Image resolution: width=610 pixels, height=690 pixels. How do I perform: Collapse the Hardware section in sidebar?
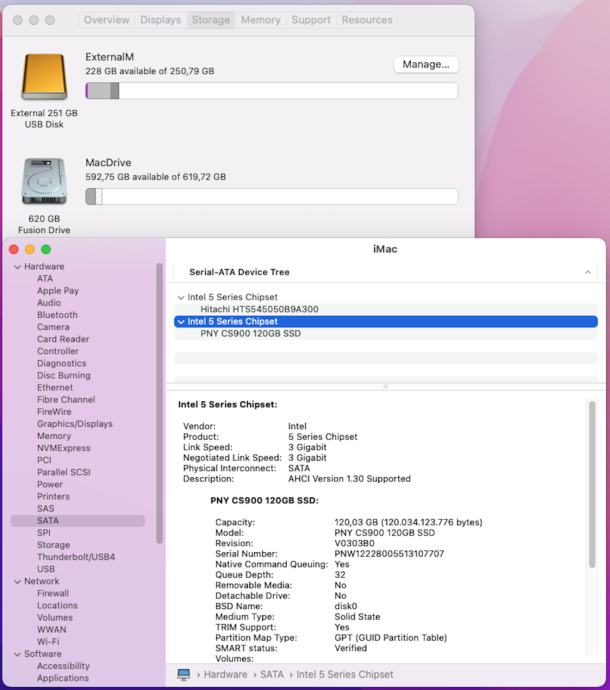pyautogui.click(x=18, y=267)
